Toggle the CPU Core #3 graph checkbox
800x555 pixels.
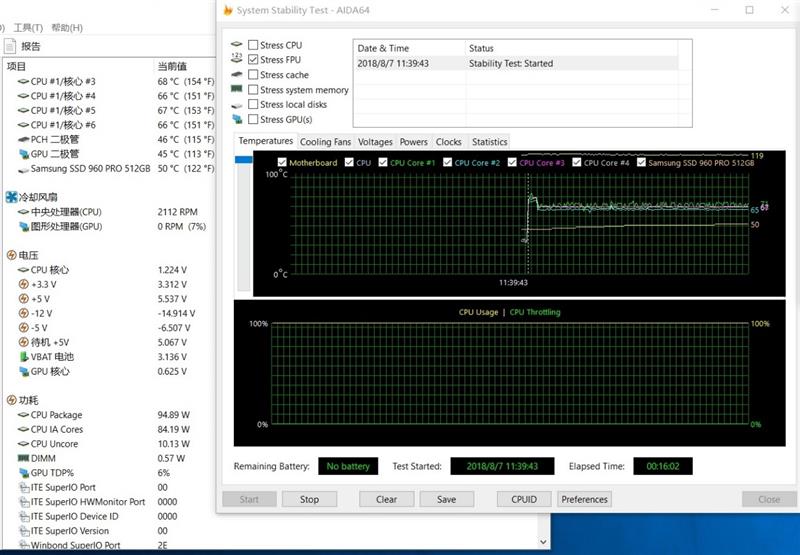click(x=512, y=162)
